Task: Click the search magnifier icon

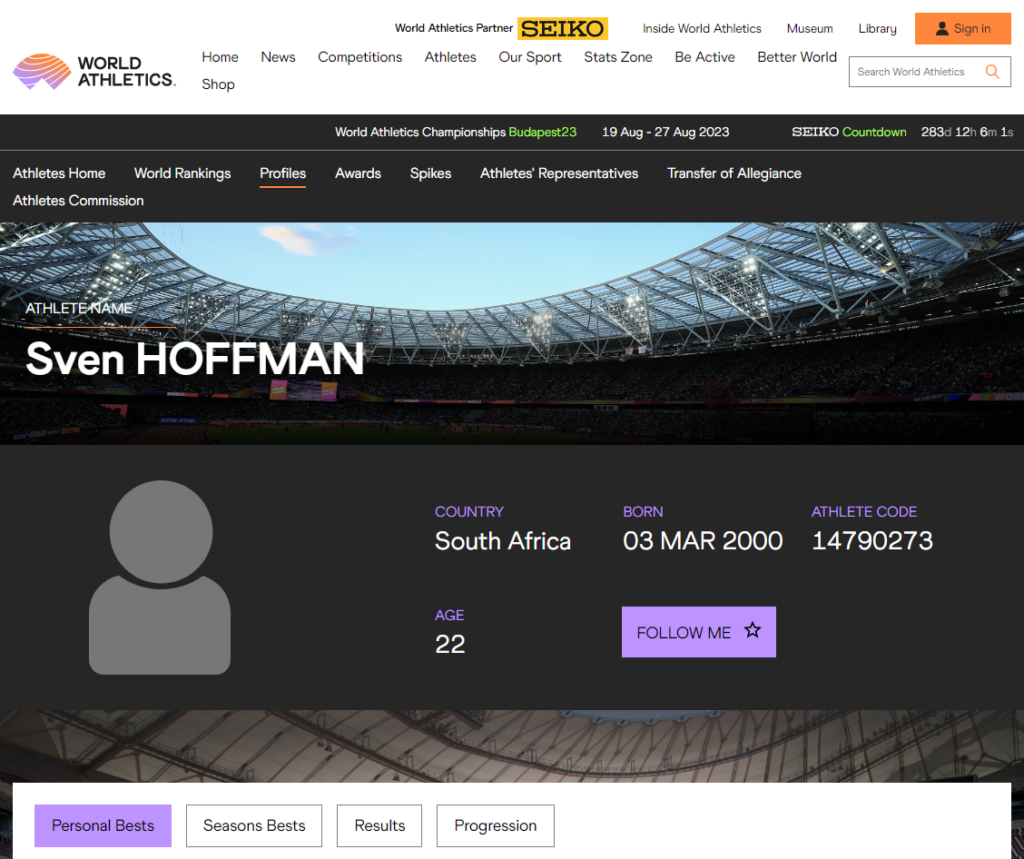Action: click(991, 72)
